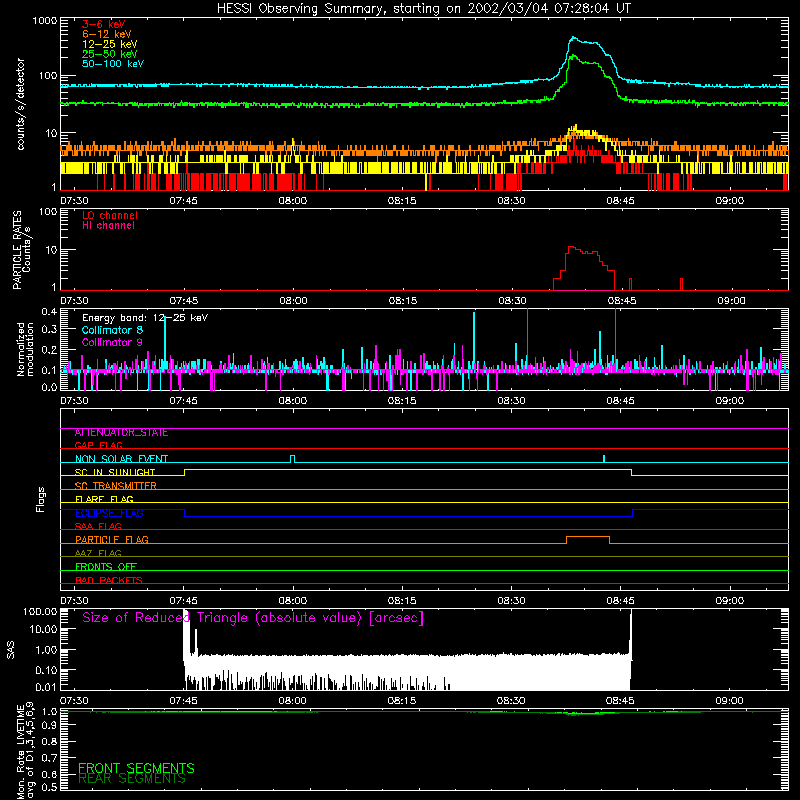This screenshot has width=800, height=800.
Task: Click 0.7 tick label on livetime axis
Action: pos(49,758)
